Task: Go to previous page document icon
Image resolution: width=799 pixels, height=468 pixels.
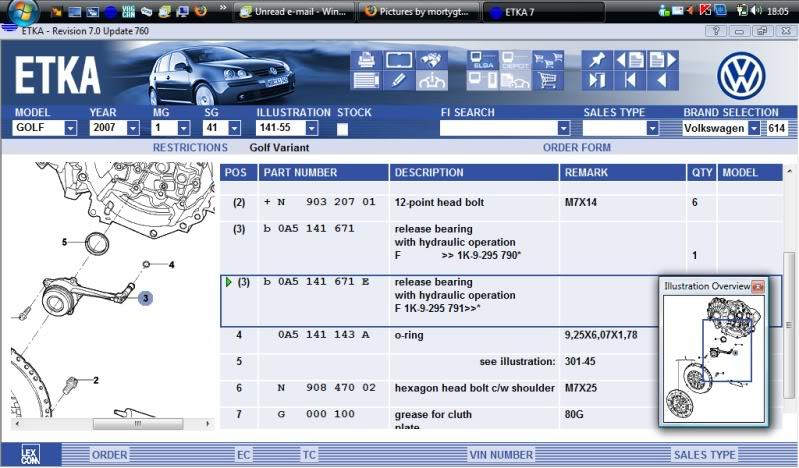Action: coord(630,60)
